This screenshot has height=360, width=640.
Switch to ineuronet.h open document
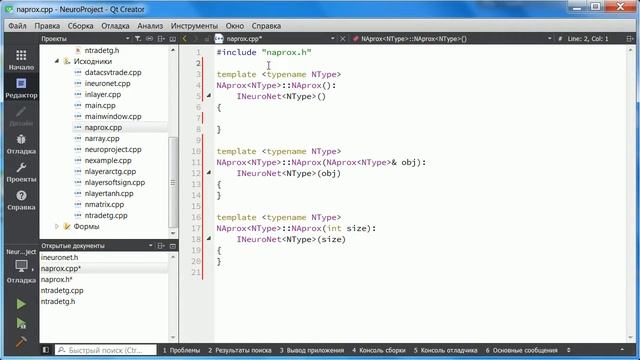59,258
